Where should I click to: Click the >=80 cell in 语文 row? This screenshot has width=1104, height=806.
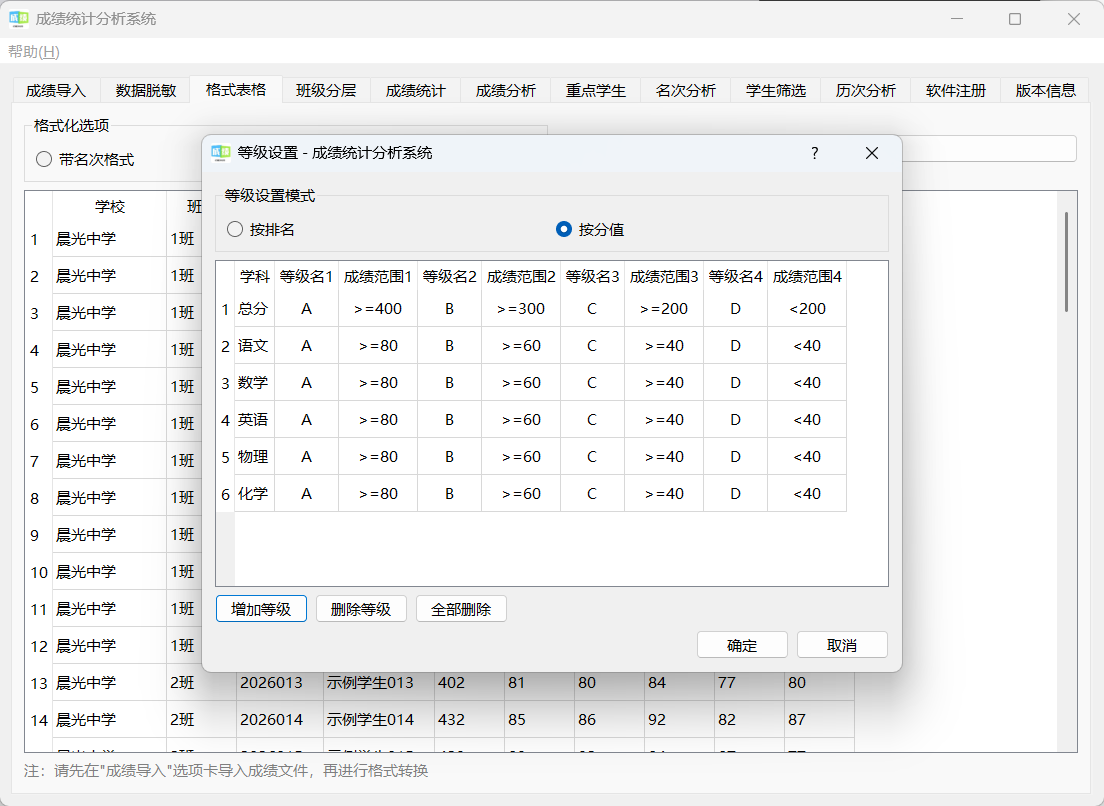pos(378,346)
